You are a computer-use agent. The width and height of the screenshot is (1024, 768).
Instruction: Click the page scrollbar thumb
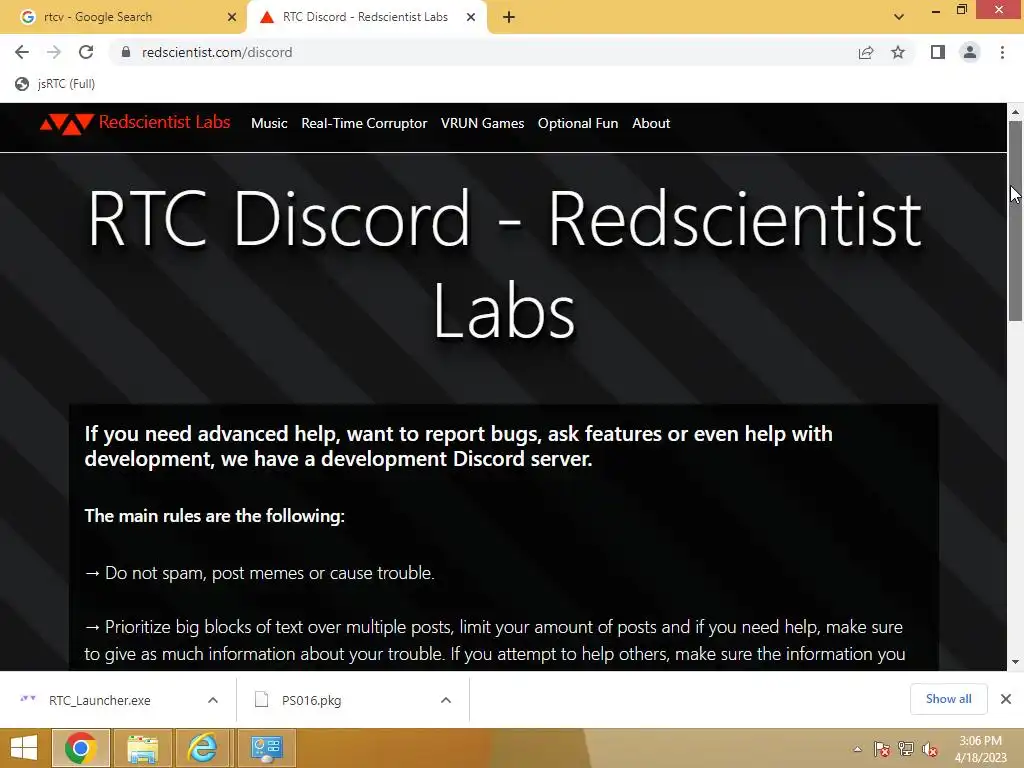pos(1015,221)
